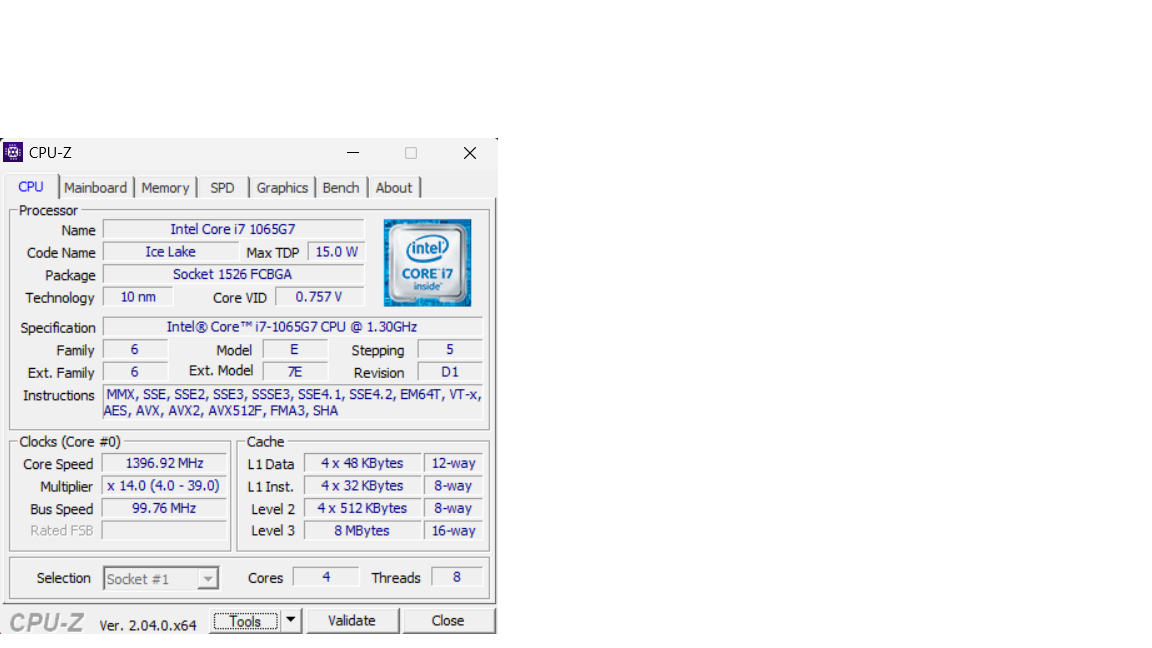The height and width of the screenshot is (648, 1152).
Task: Click L1 Inst. value 4 x 32 KBytes
Action: coord(362,486)
